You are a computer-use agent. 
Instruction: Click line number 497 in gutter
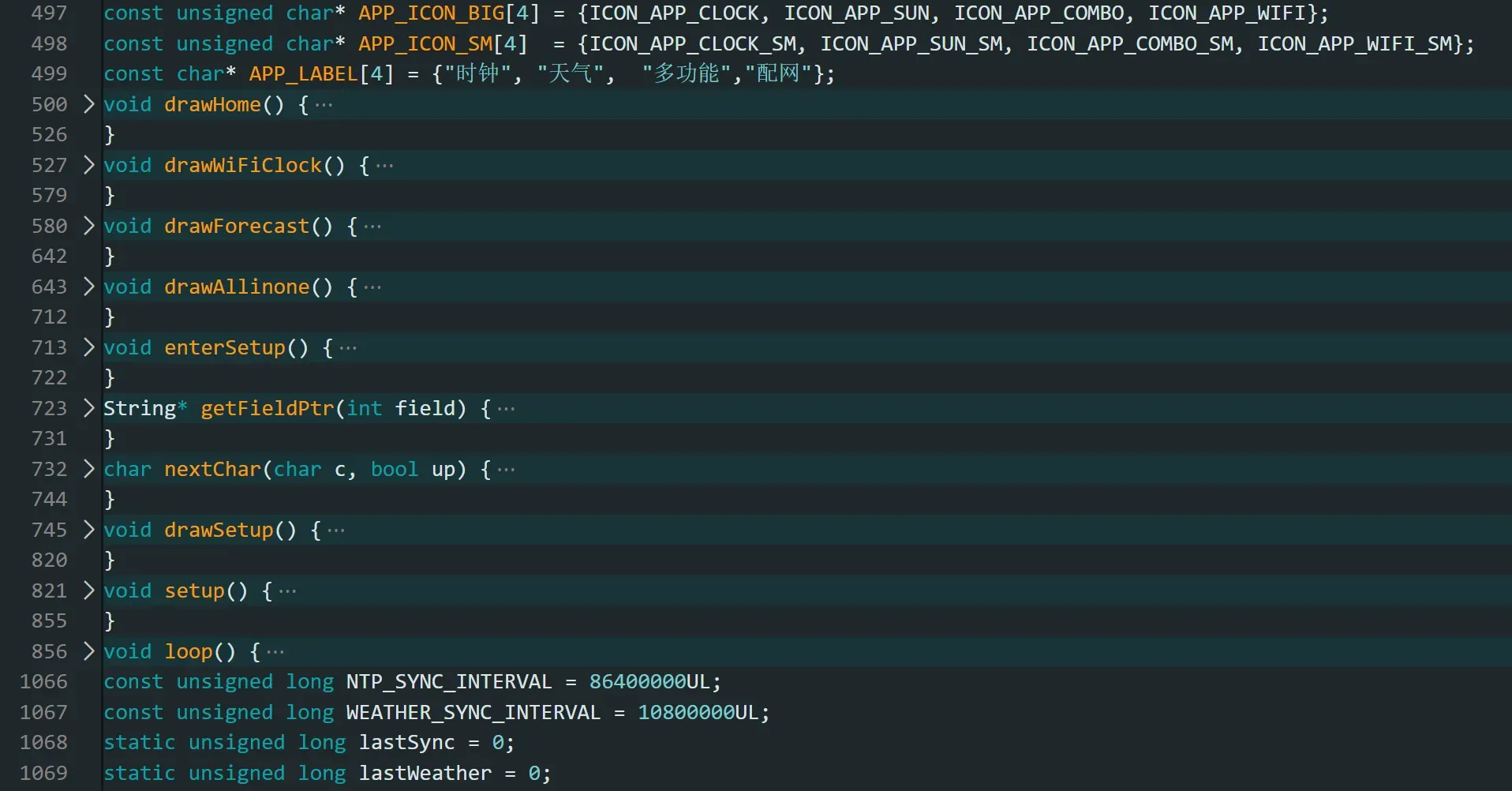[x=49, y=13]
